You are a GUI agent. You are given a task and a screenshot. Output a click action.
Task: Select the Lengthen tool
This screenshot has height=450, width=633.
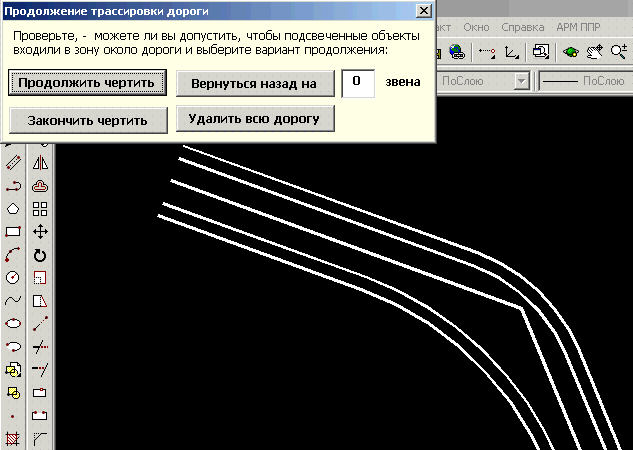tap(40, 324)
